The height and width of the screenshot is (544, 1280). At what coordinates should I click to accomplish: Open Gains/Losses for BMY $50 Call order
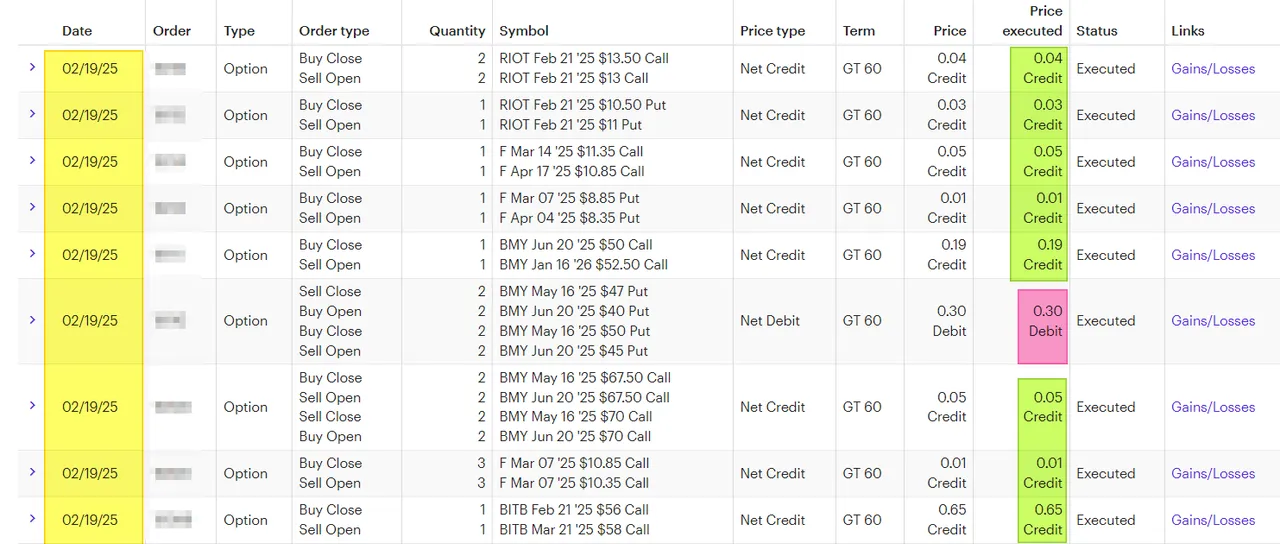click(x=1212, y=255)
